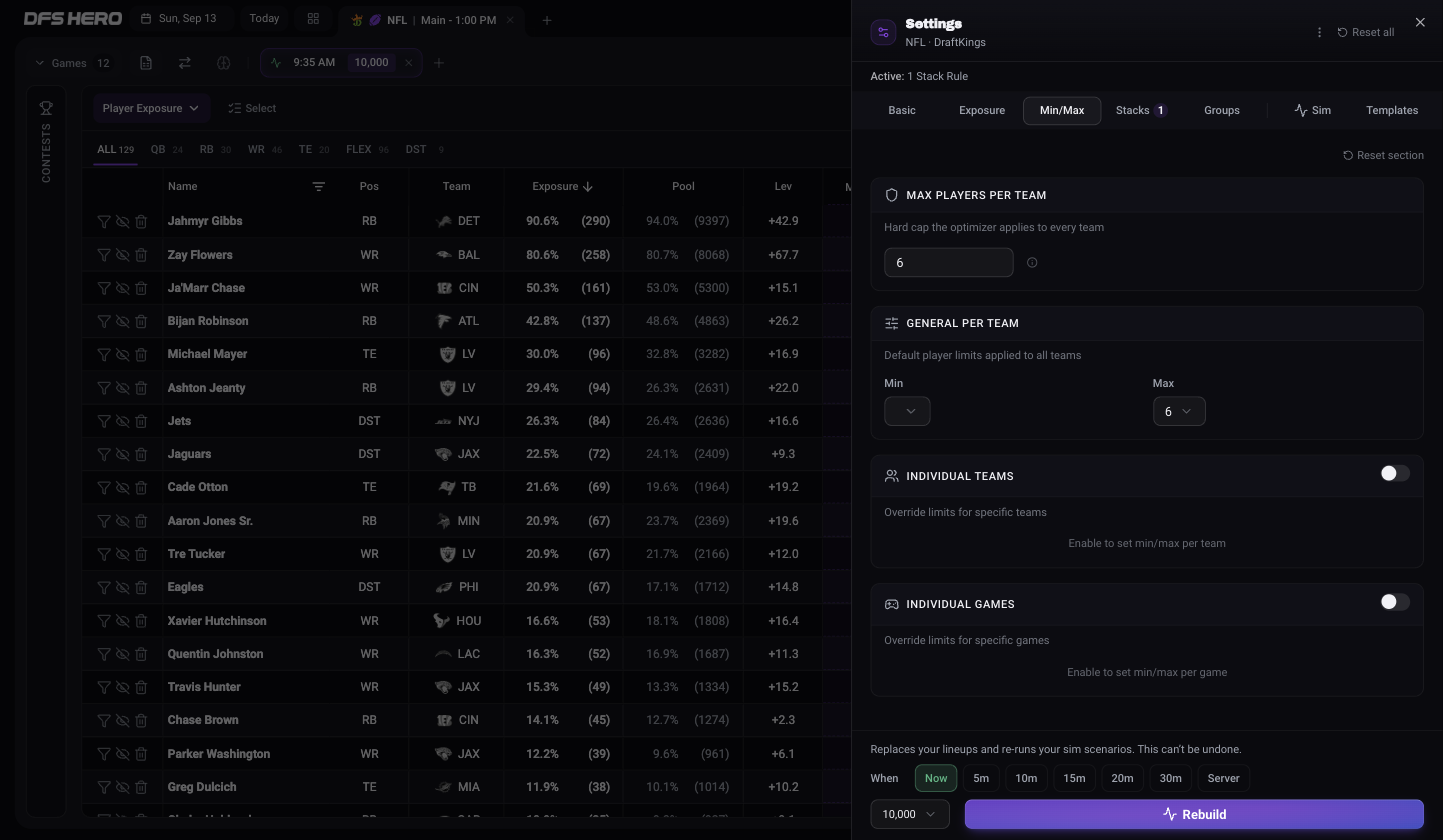Add a new slate tab with plus icon

click(546, 20)
